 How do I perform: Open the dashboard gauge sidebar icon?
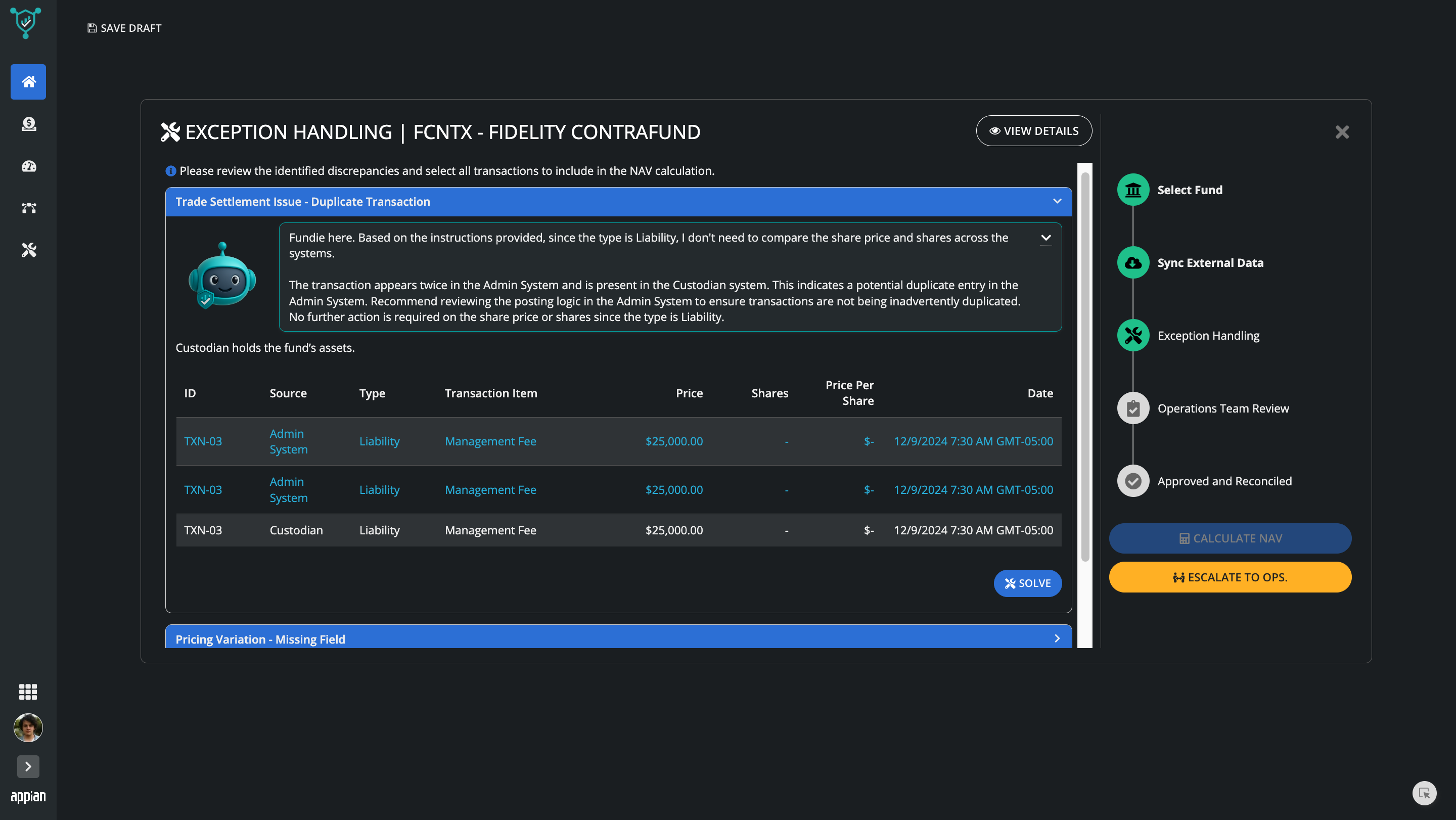pos(28,166)
